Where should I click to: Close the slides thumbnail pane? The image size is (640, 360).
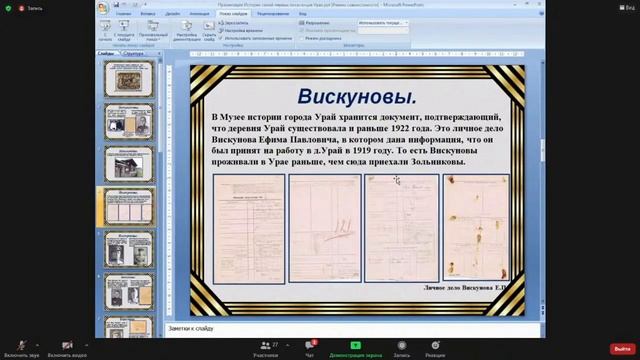[x=159, y=53]
